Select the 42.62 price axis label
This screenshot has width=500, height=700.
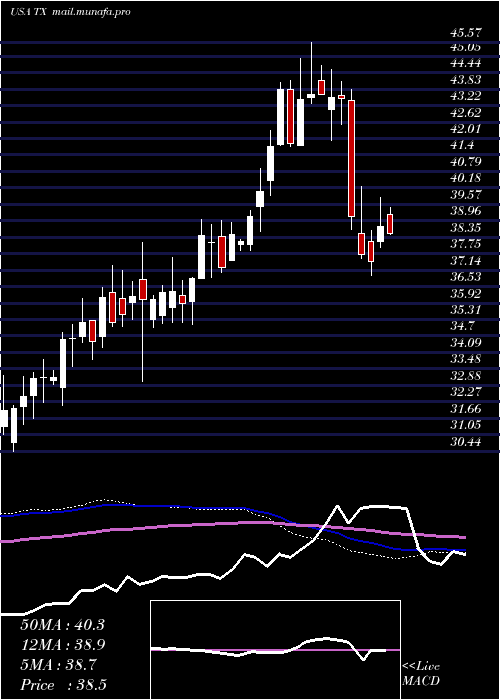(465, 112)
